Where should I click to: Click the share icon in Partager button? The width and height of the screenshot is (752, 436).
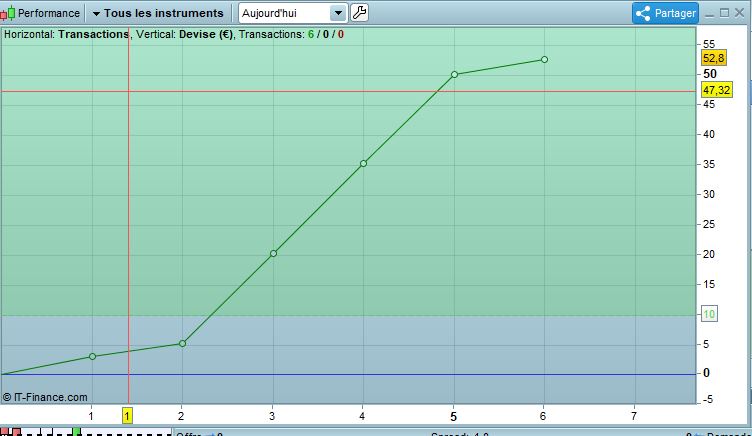643,13
